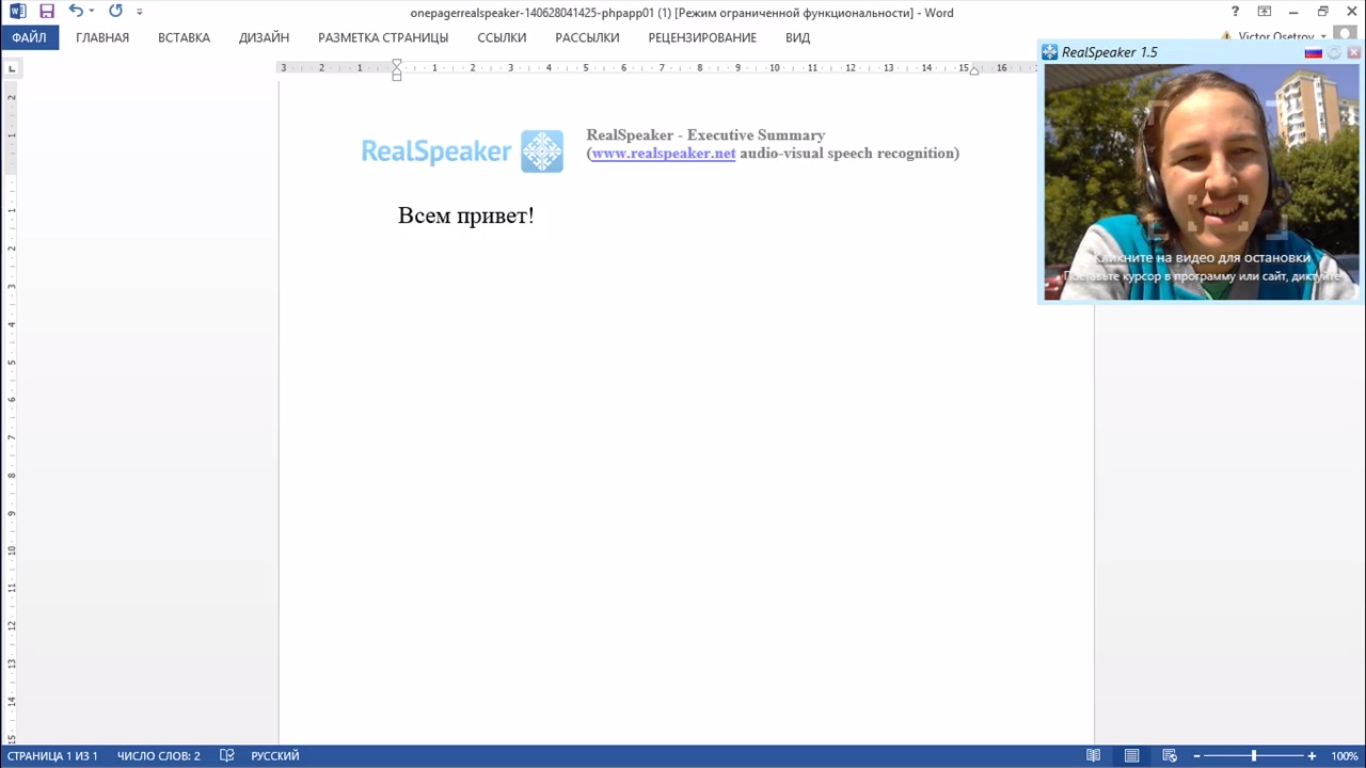The image size is (1366, 768).
Task: Close the Word window
Action: 1351,12
